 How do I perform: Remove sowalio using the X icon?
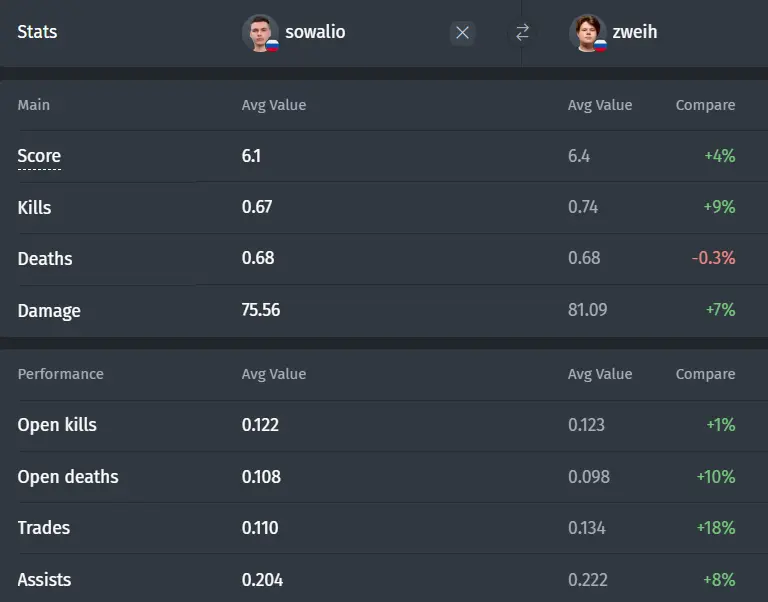pyautogui.click(x=462, y=33)
